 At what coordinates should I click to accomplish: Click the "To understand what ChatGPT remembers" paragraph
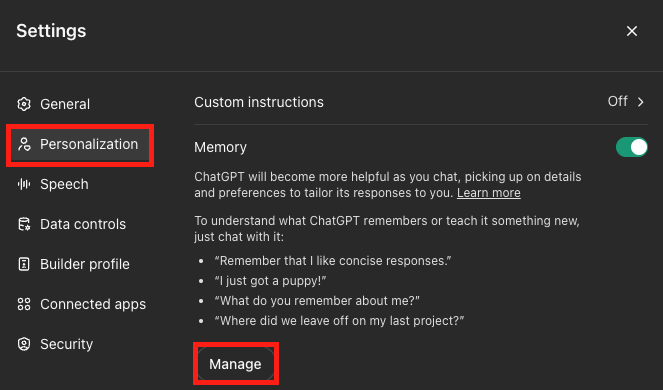click(387, 229)
